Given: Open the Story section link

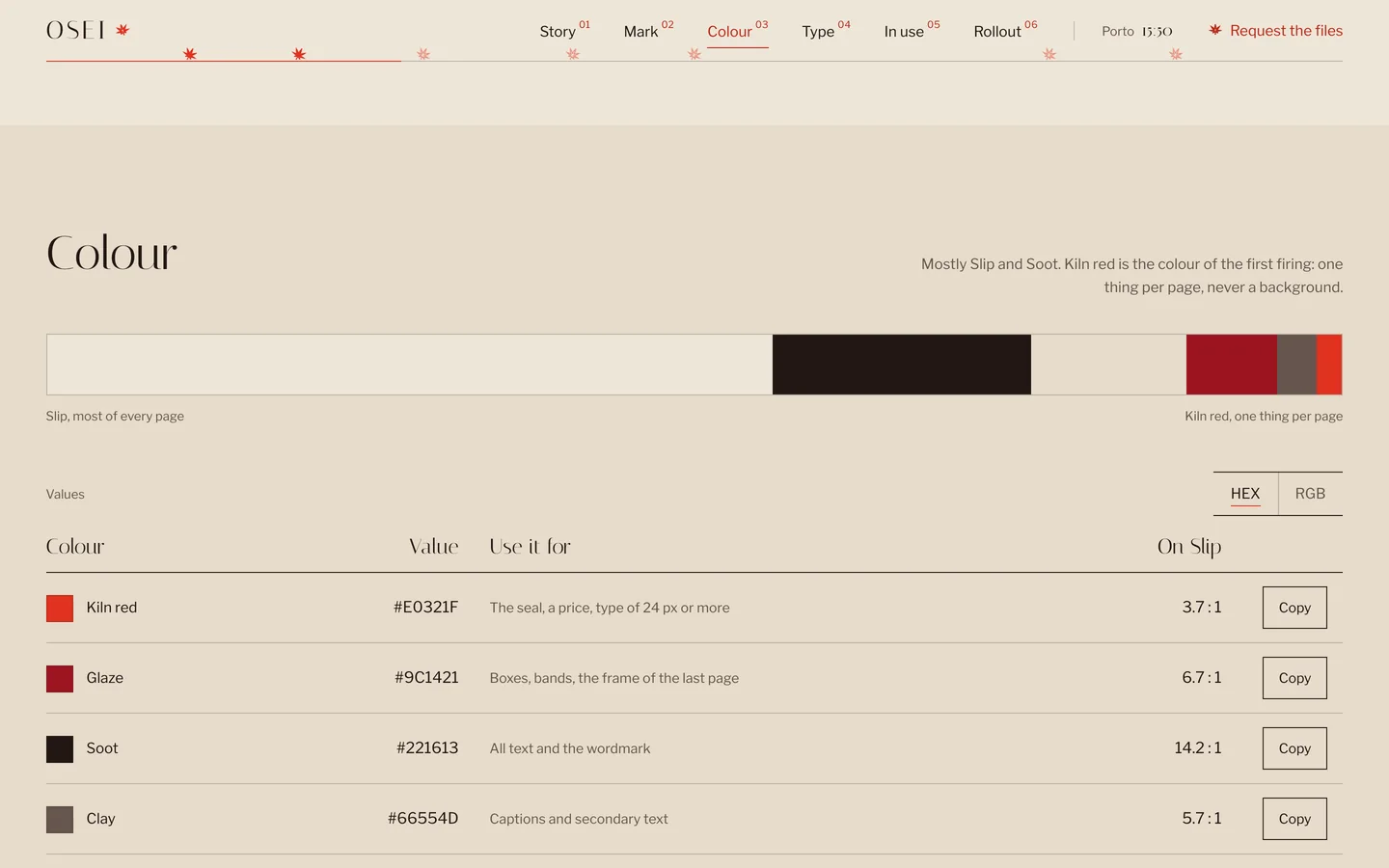Looking at the screenshot, I should 564,31.
